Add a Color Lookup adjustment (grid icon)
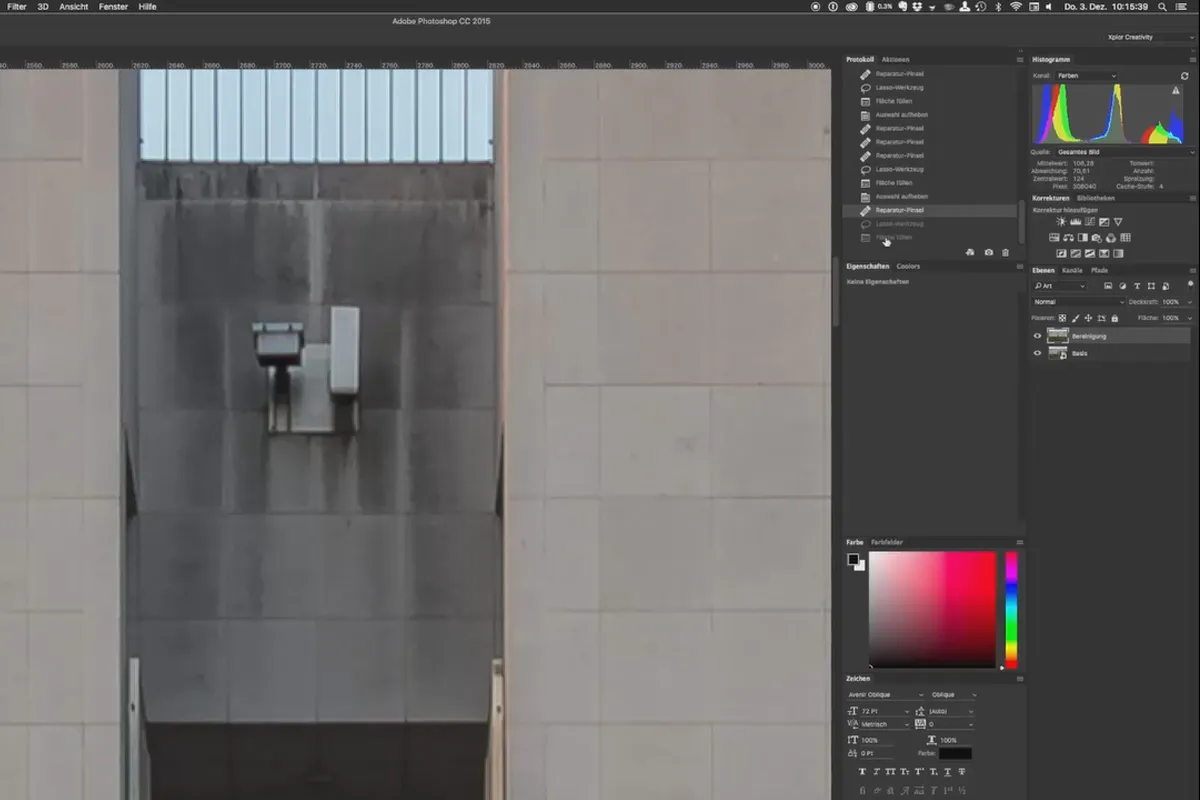 (1125, 238)
